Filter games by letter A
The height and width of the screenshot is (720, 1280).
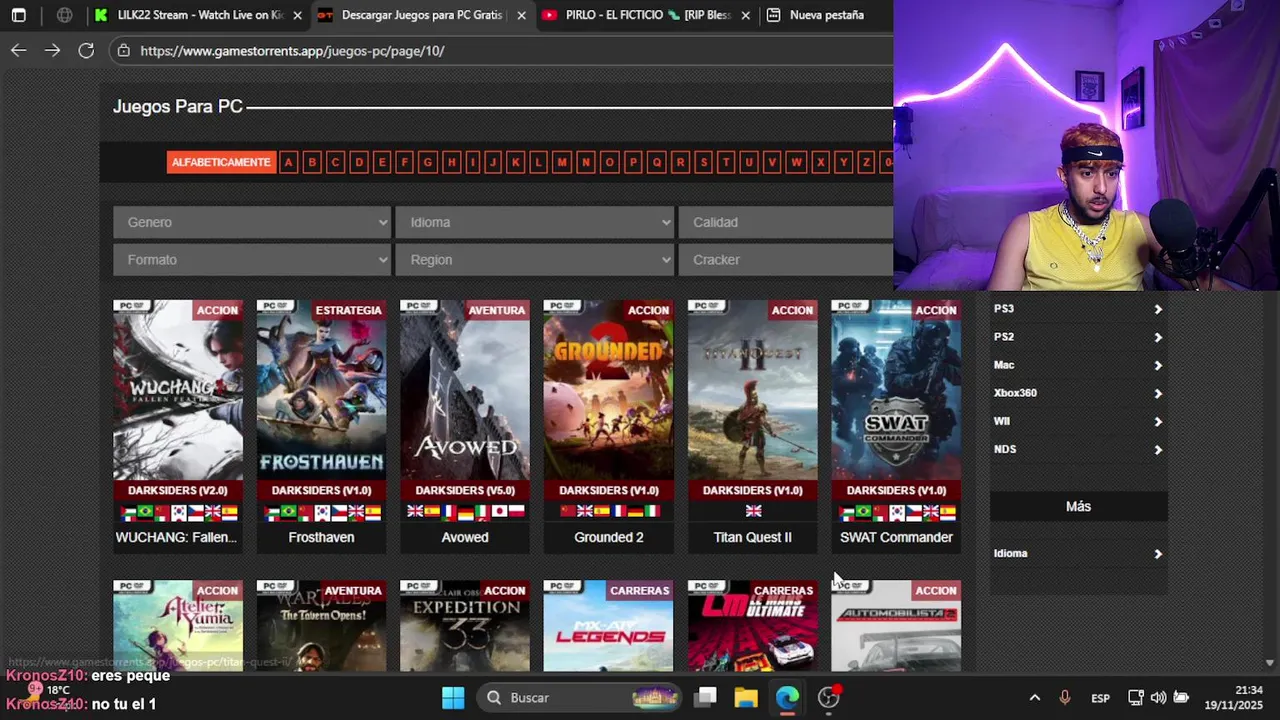(288, 162)
